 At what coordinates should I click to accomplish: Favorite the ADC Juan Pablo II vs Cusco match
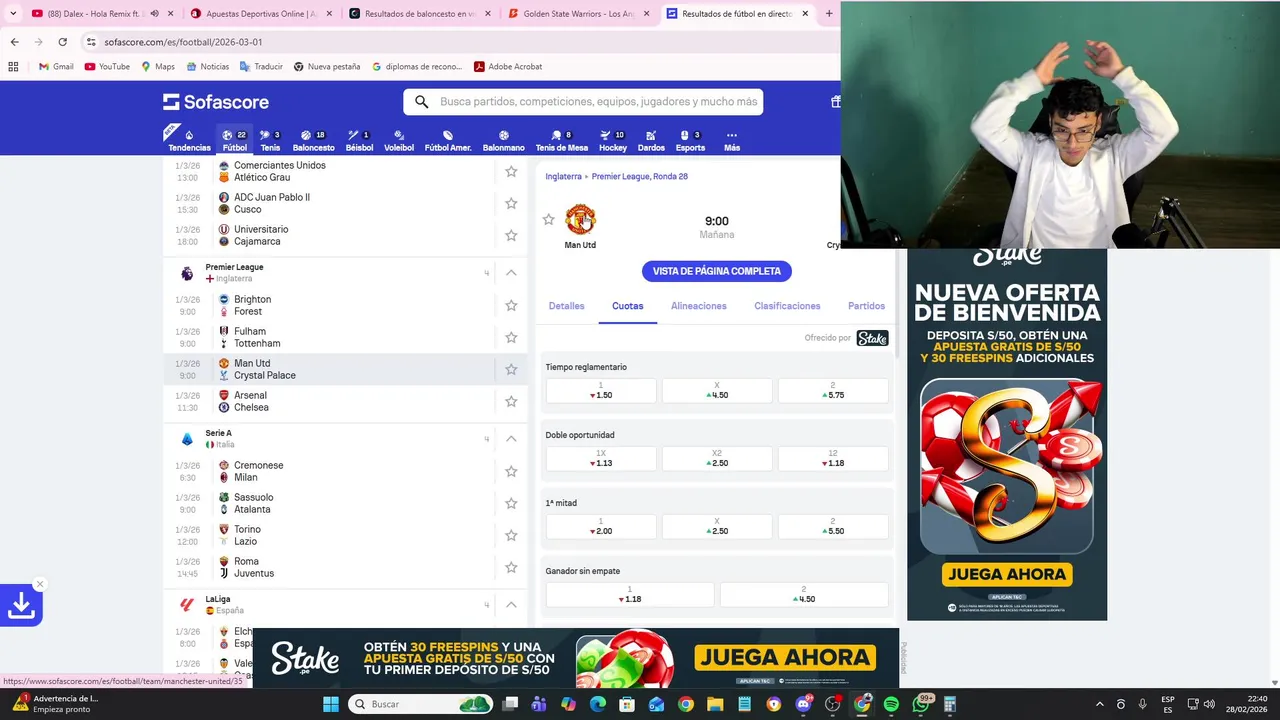tap(511, 203)
